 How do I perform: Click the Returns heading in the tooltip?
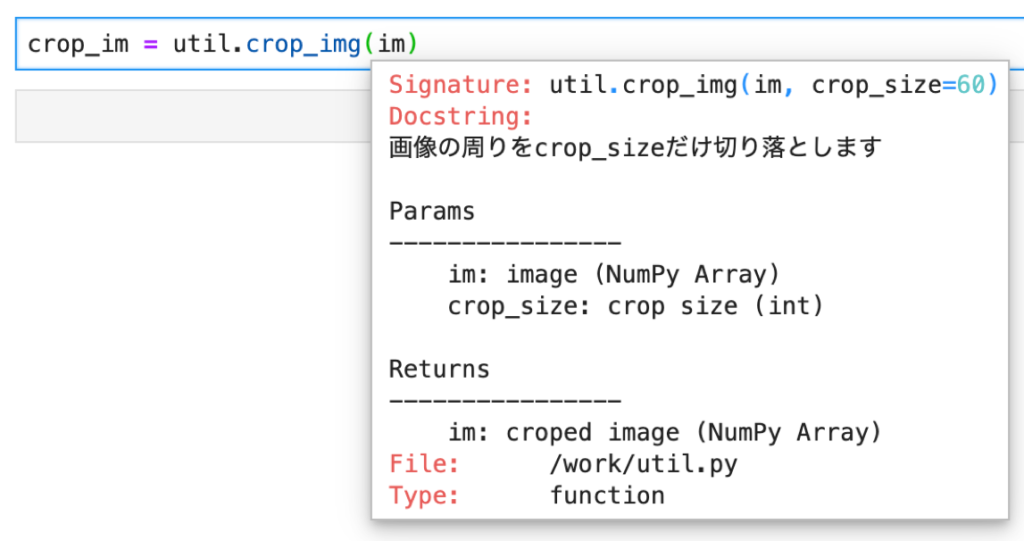pyautogui.click(x=439, y=369)
